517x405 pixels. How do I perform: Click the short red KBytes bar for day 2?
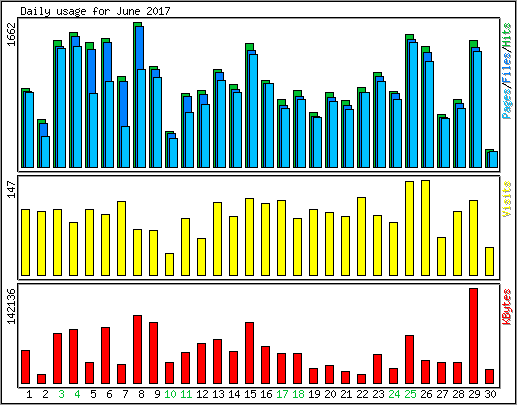(41, 379)
